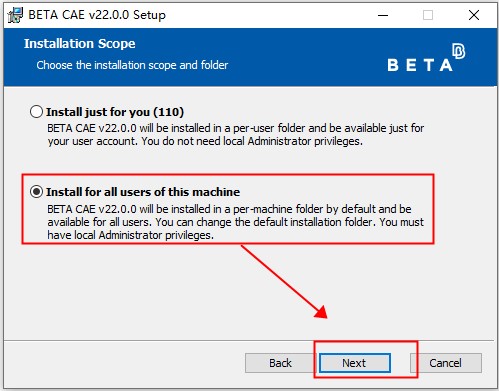
Task: Click the disabled maximize button
Action: coord(428,15)
